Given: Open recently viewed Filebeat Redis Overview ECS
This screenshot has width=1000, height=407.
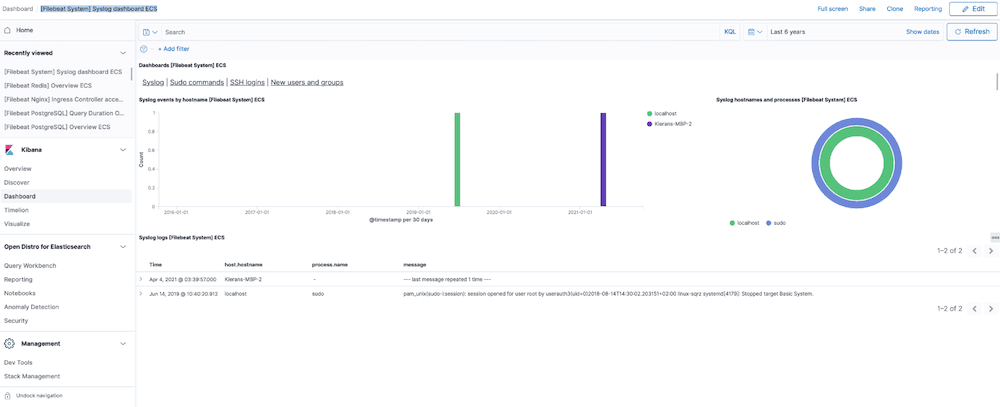Looking at the screenshot, I should [x=48, y=85].
